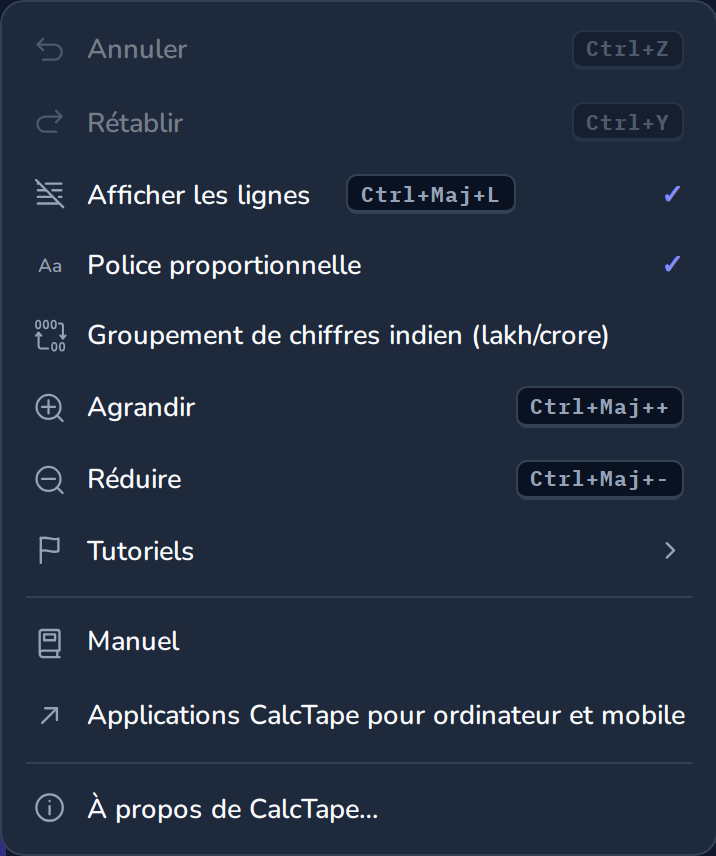This screenshot has width=716, height=856.
Task: Click the Aa font icon
Action: [50, 266]
